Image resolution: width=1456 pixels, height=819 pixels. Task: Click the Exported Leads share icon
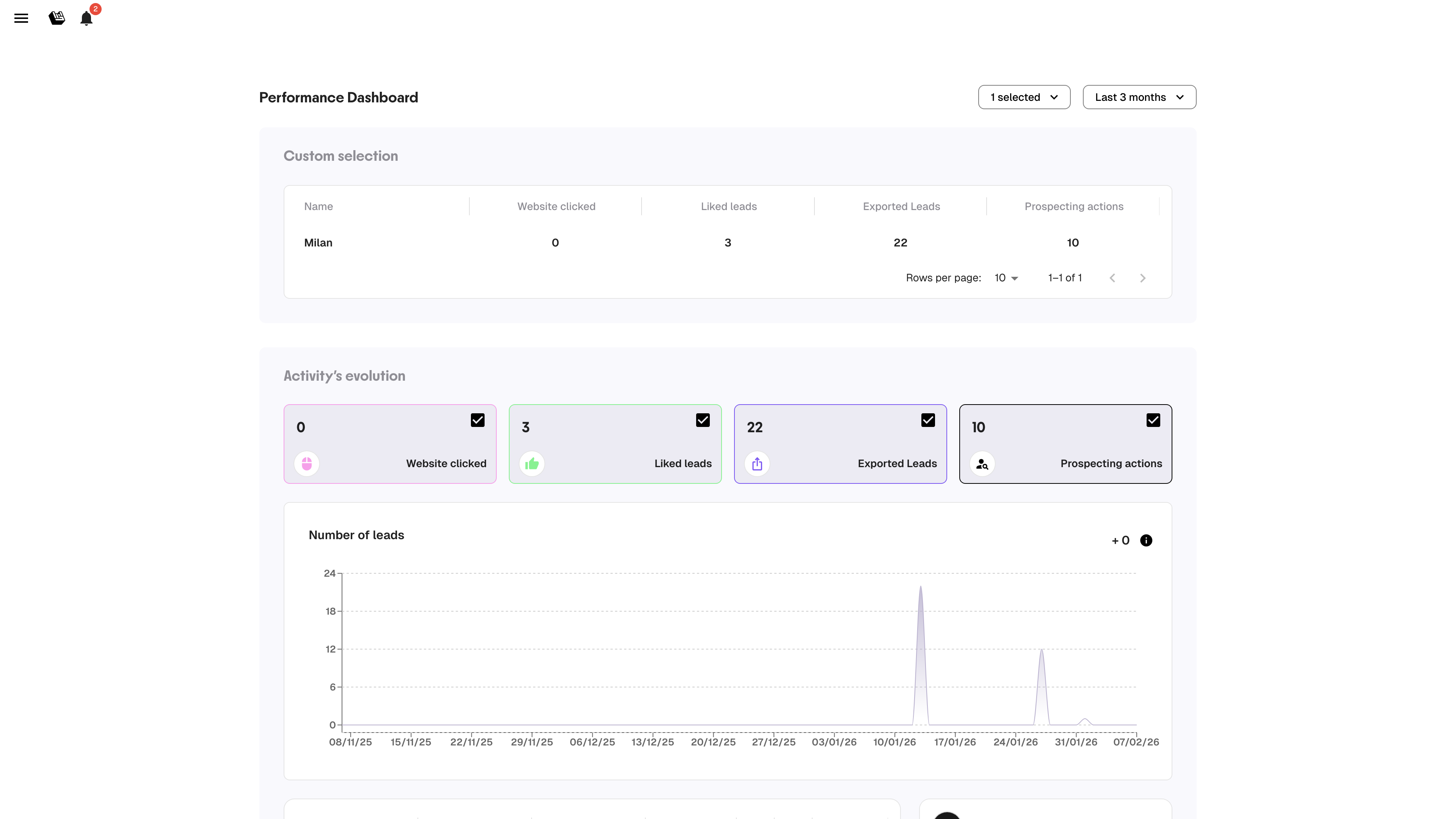coord(758,464)
